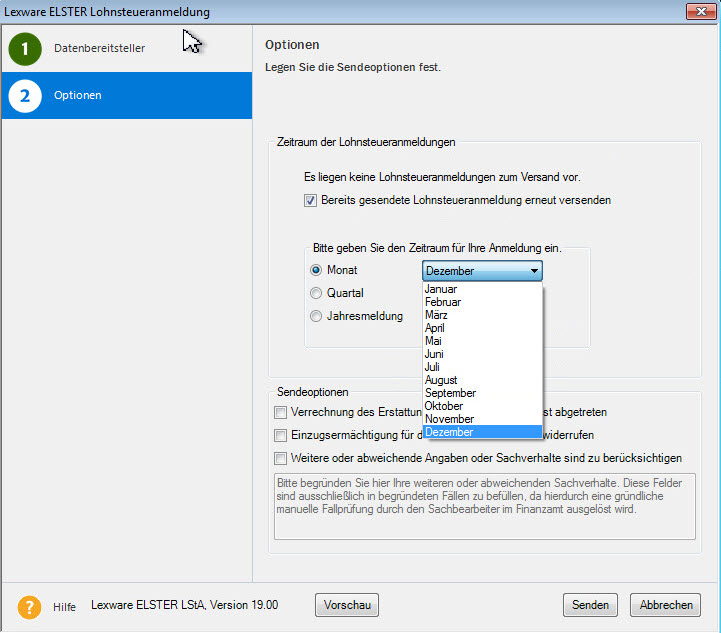Click the orange Hilfe question mark icon
This screenshot has height=633, width=721.
30,606
